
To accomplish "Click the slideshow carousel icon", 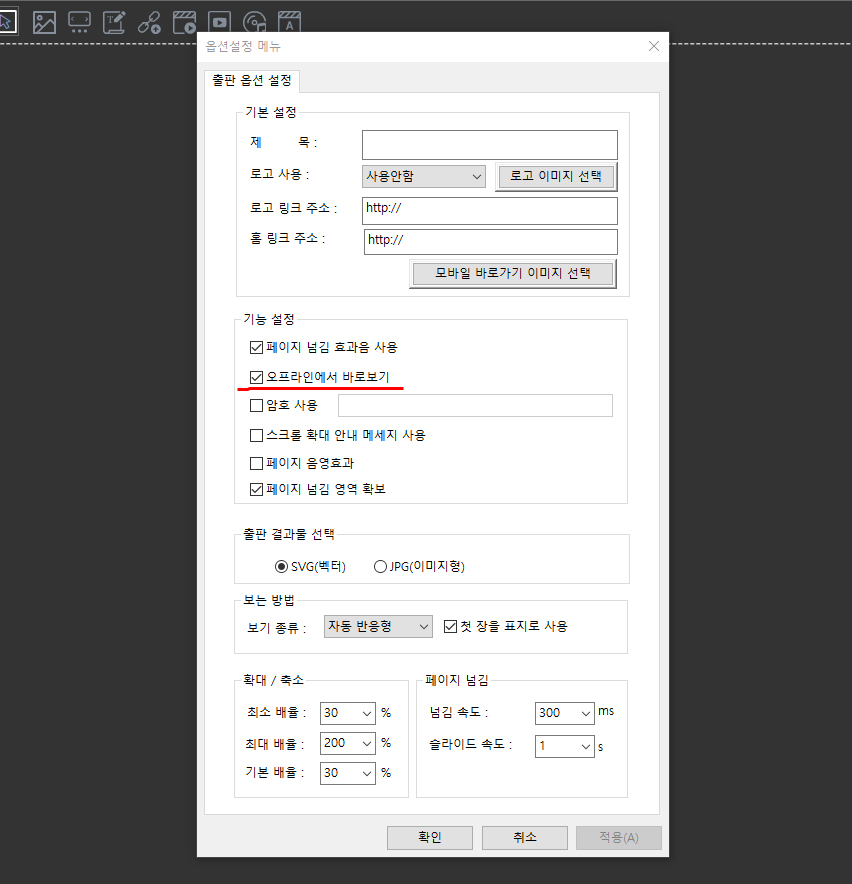I will tap(79, 22).
